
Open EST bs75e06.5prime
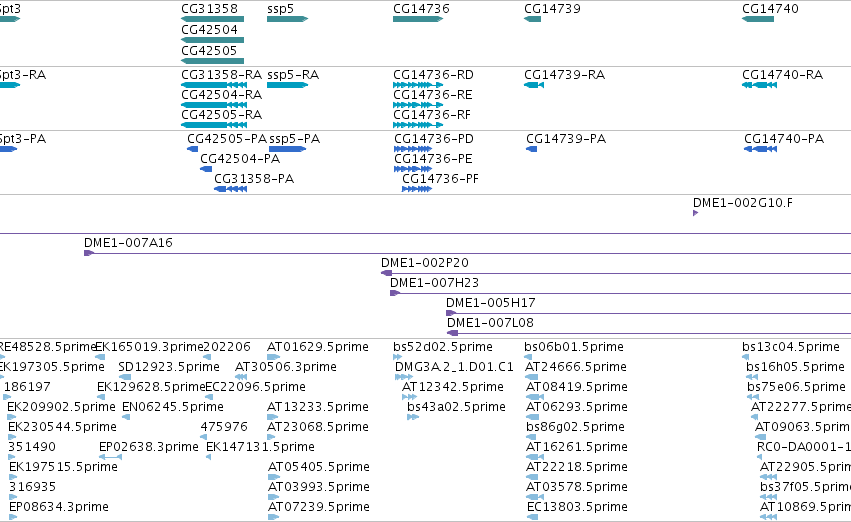[797, 387]
